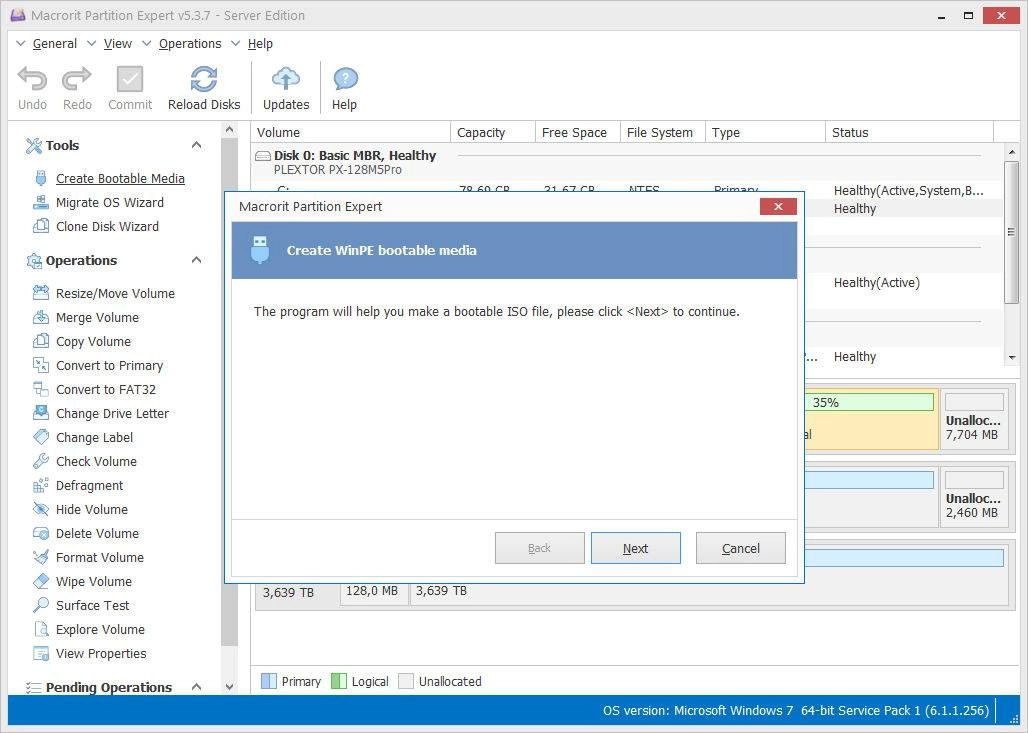Click the Check Volume wrench icon
Image resolution: width=1028 pixels, height=733 pixels.
(41, 462)
